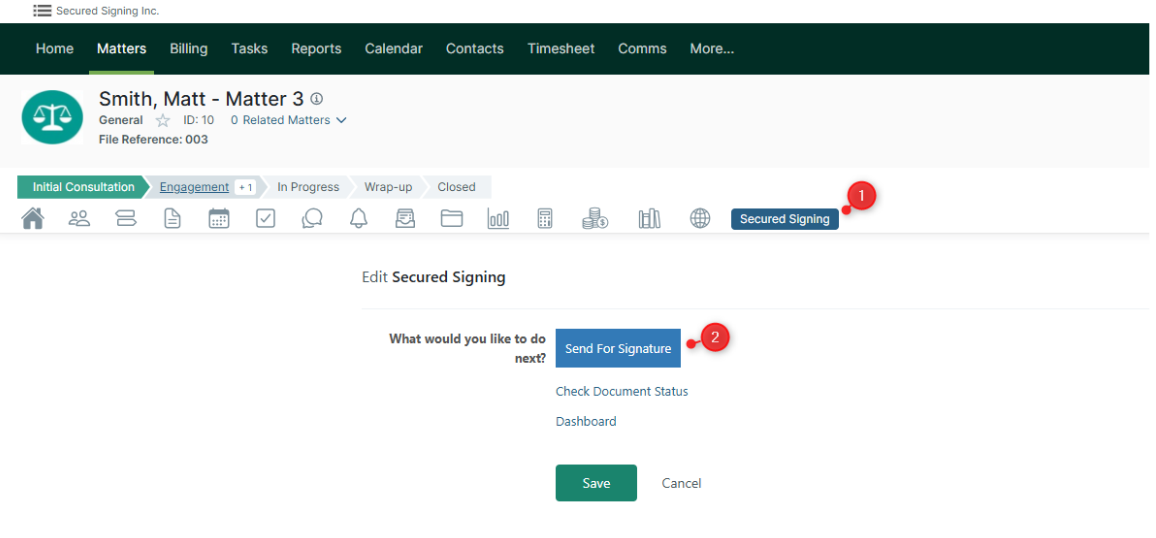Star this matter as favorite
The height and width of the screenshot is (538, 1156).
tap(163, 121)
